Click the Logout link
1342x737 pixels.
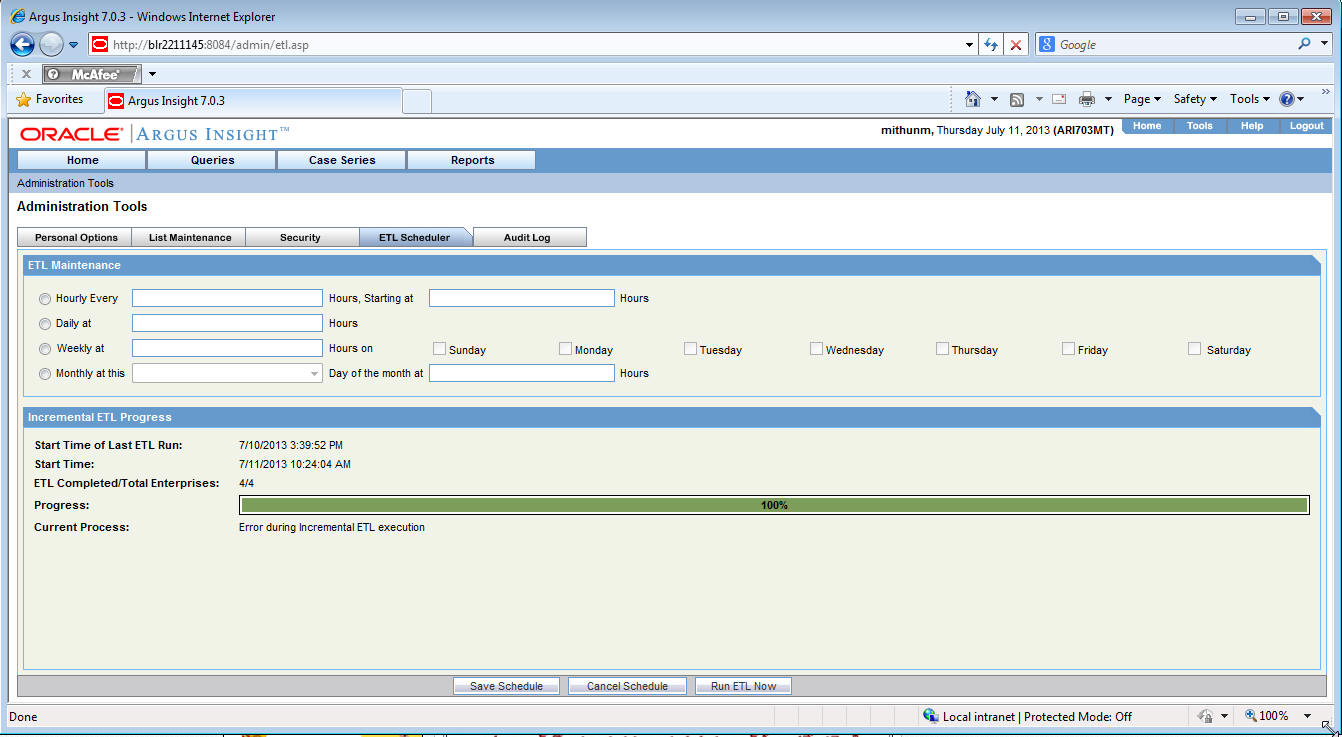pos(1306,126)
